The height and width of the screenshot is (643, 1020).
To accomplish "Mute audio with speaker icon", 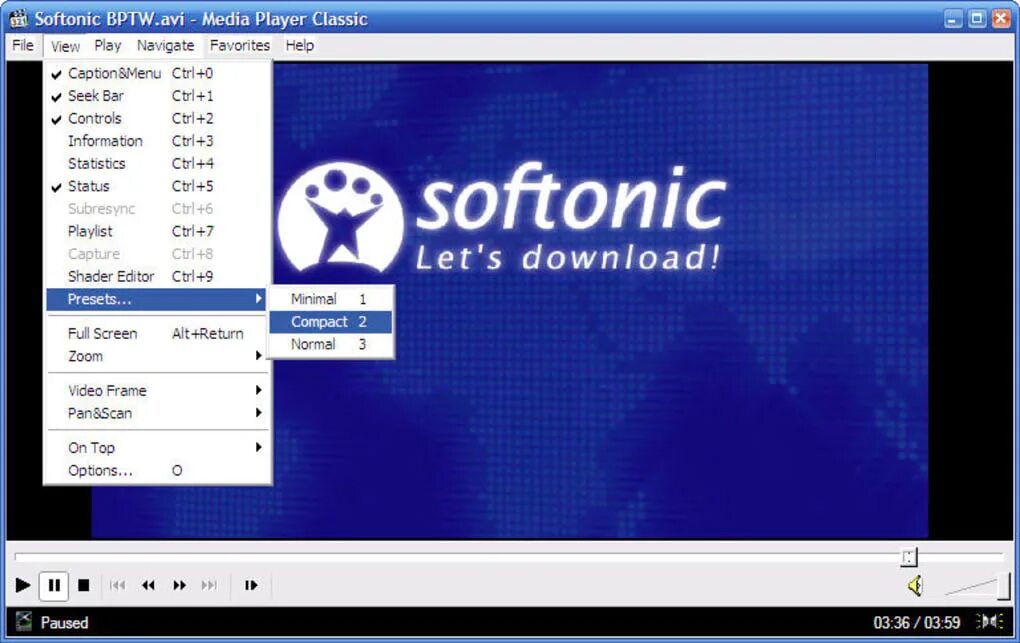I will (915, 586).
